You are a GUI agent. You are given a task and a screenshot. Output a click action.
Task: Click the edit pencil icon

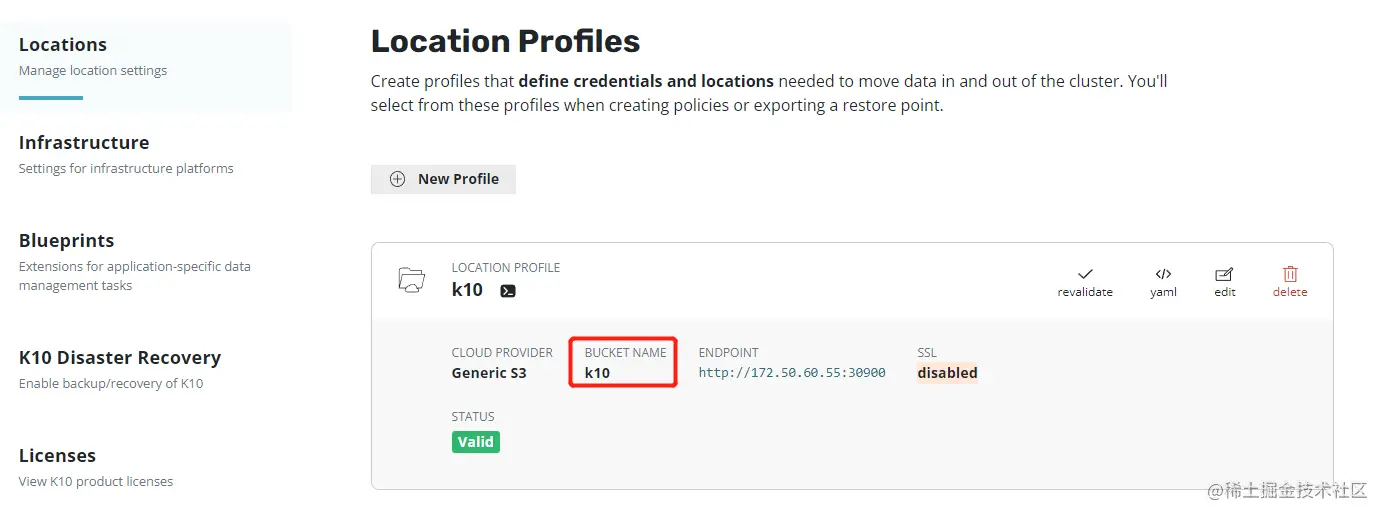(x=1224, y=273)
